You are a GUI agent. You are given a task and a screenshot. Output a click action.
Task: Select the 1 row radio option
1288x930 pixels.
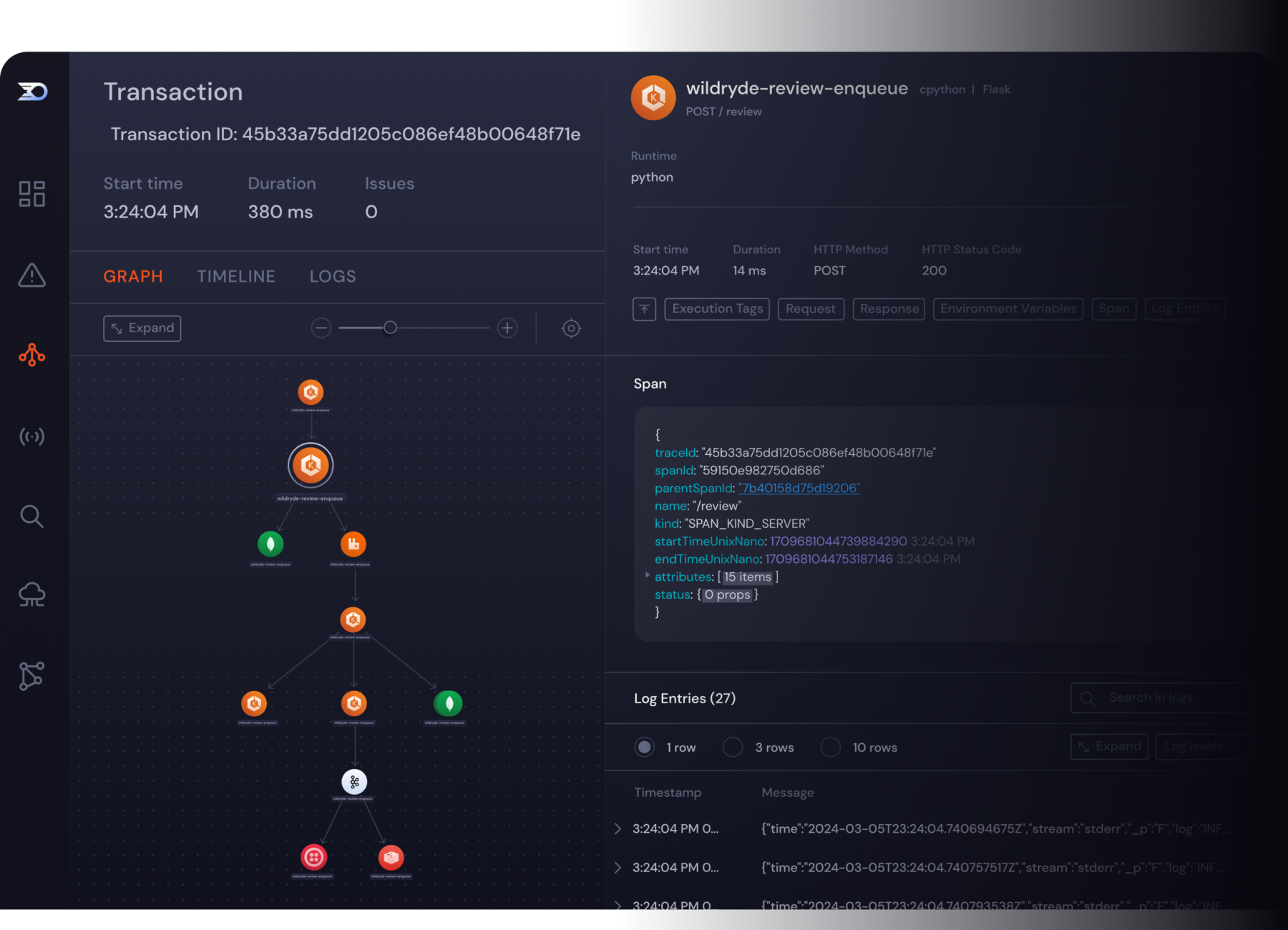click(x=644, y=747)
